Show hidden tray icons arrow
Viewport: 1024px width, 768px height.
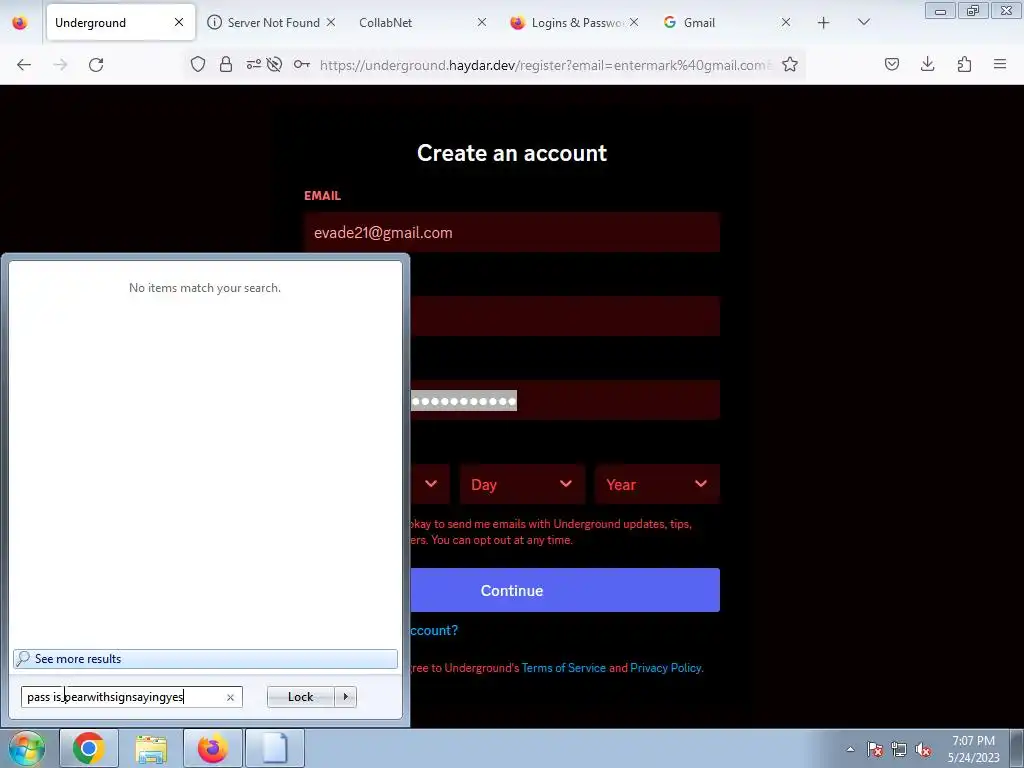tap(850, 749)
